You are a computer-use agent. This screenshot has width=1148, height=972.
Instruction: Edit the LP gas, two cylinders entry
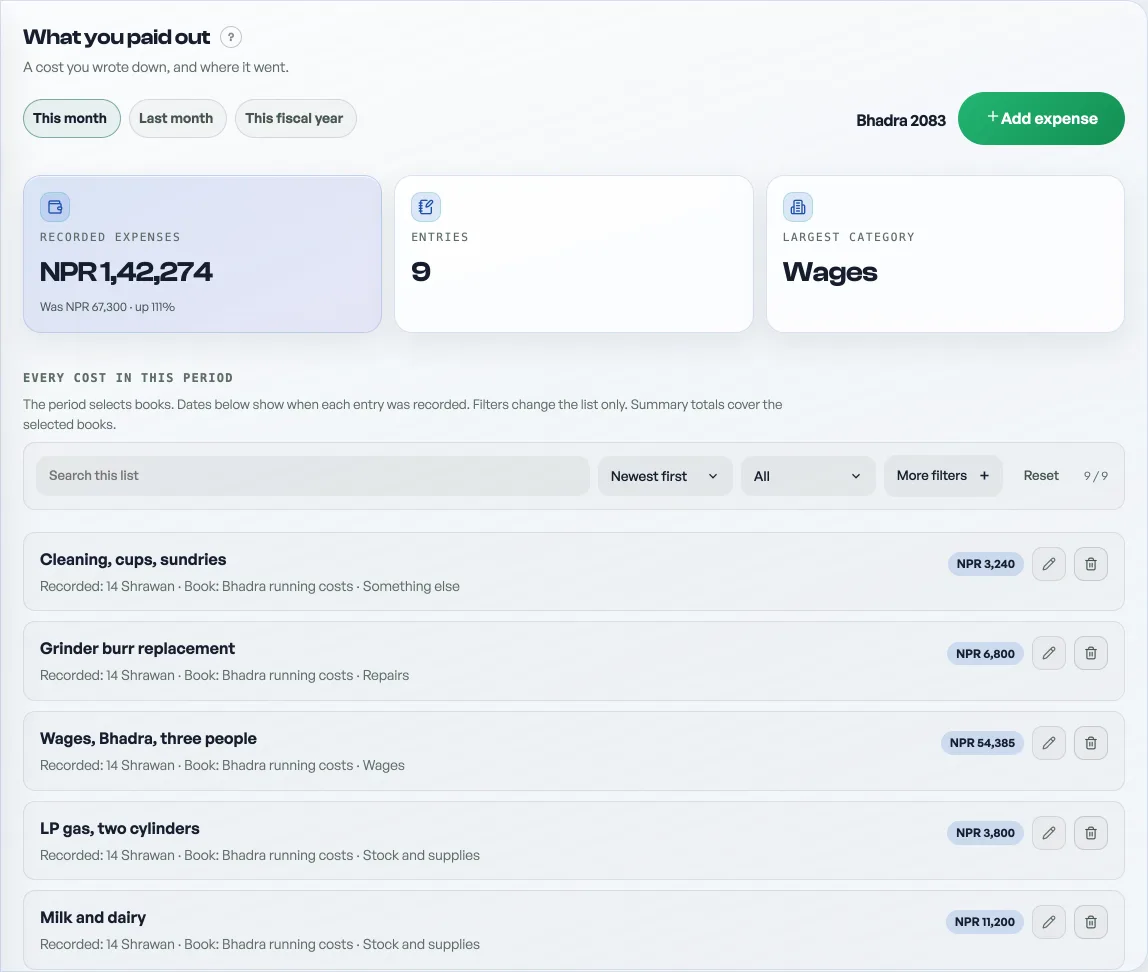point(1048,833)
